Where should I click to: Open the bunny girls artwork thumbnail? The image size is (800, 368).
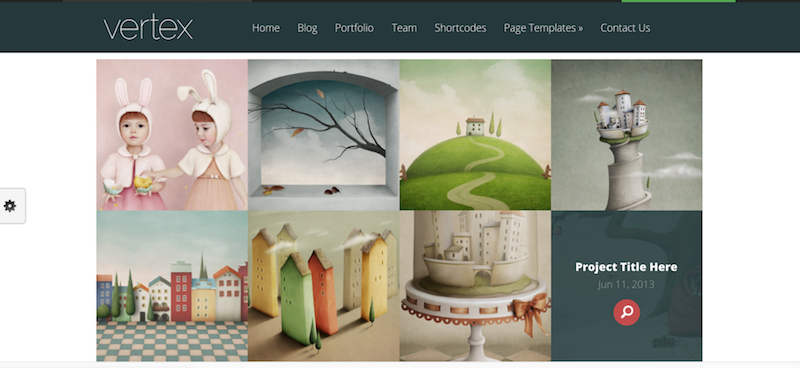click(x=172, y=135)
